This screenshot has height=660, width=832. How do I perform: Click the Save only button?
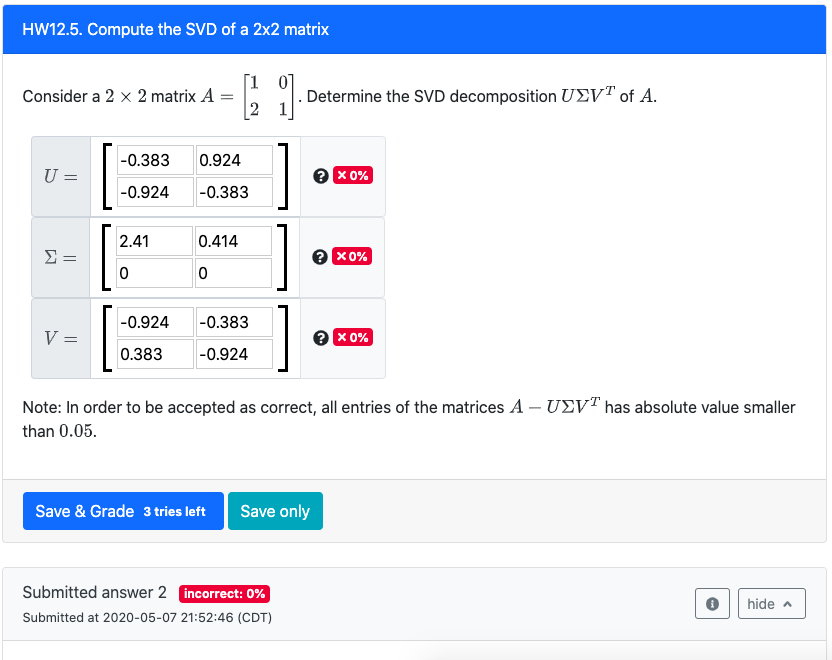point(275,511)
